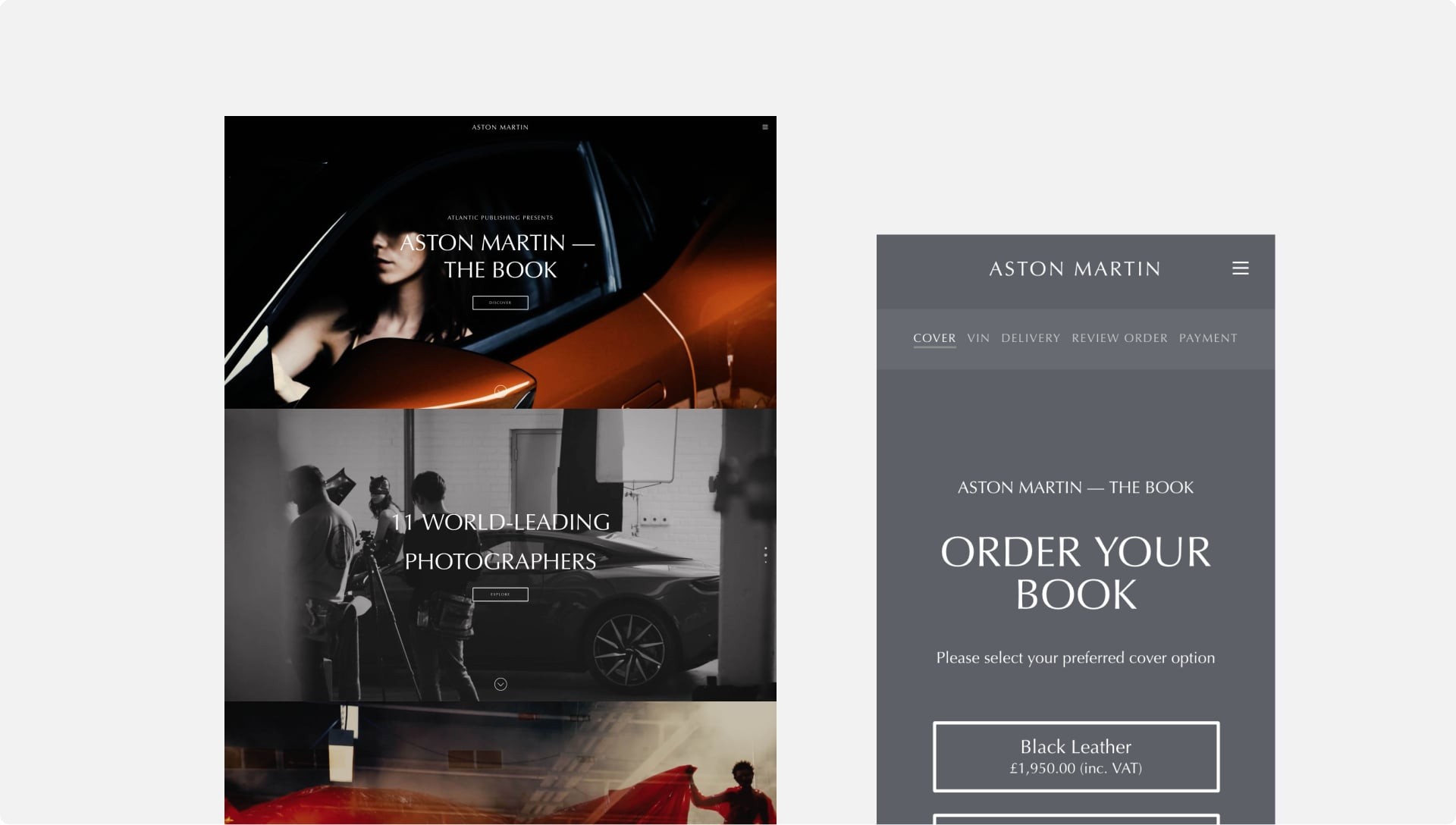Screen dimensions: 1456x825
Task: Open the Review Order step tab
Action: tap(1119, 338)
